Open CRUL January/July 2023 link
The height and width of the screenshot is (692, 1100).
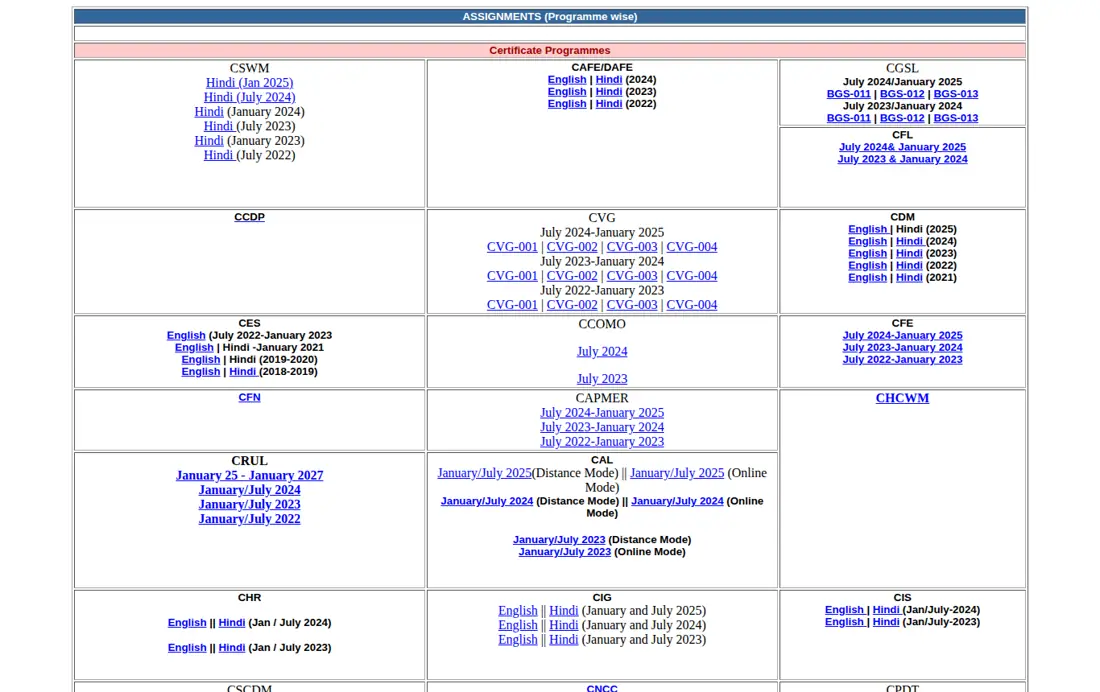pos(249,505)
